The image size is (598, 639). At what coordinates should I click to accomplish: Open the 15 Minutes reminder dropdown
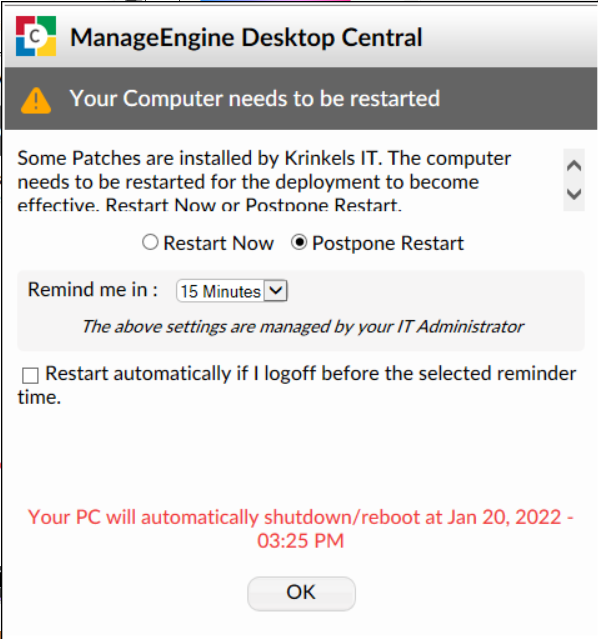(x=232, y=291)
